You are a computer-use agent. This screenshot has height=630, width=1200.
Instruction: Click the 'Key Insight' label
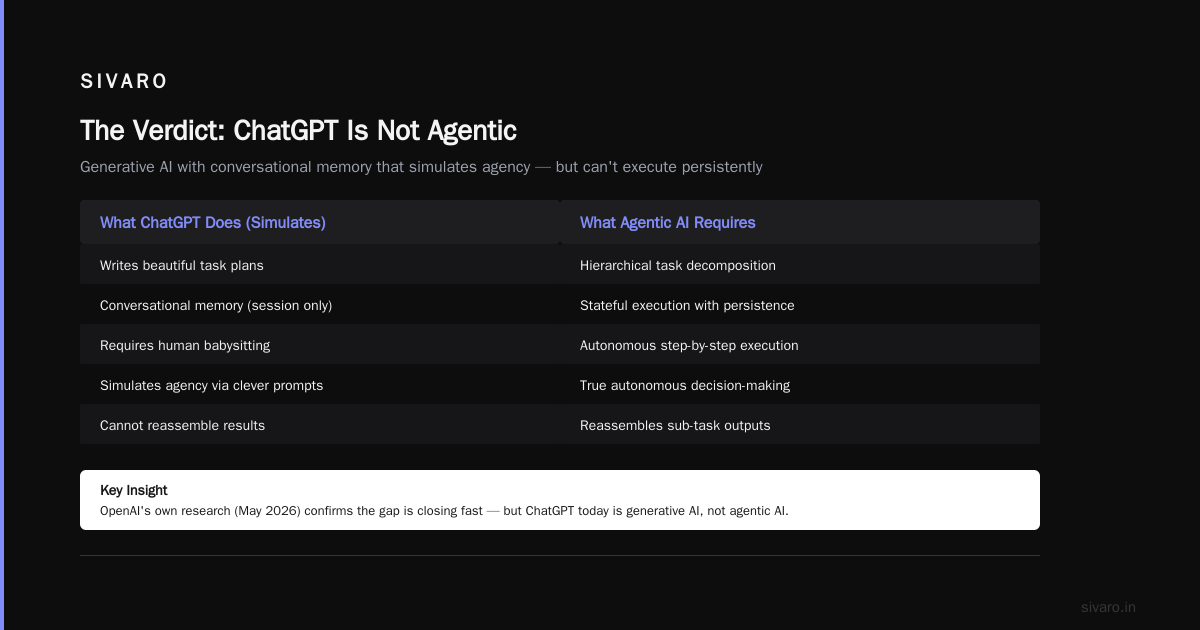134,490
